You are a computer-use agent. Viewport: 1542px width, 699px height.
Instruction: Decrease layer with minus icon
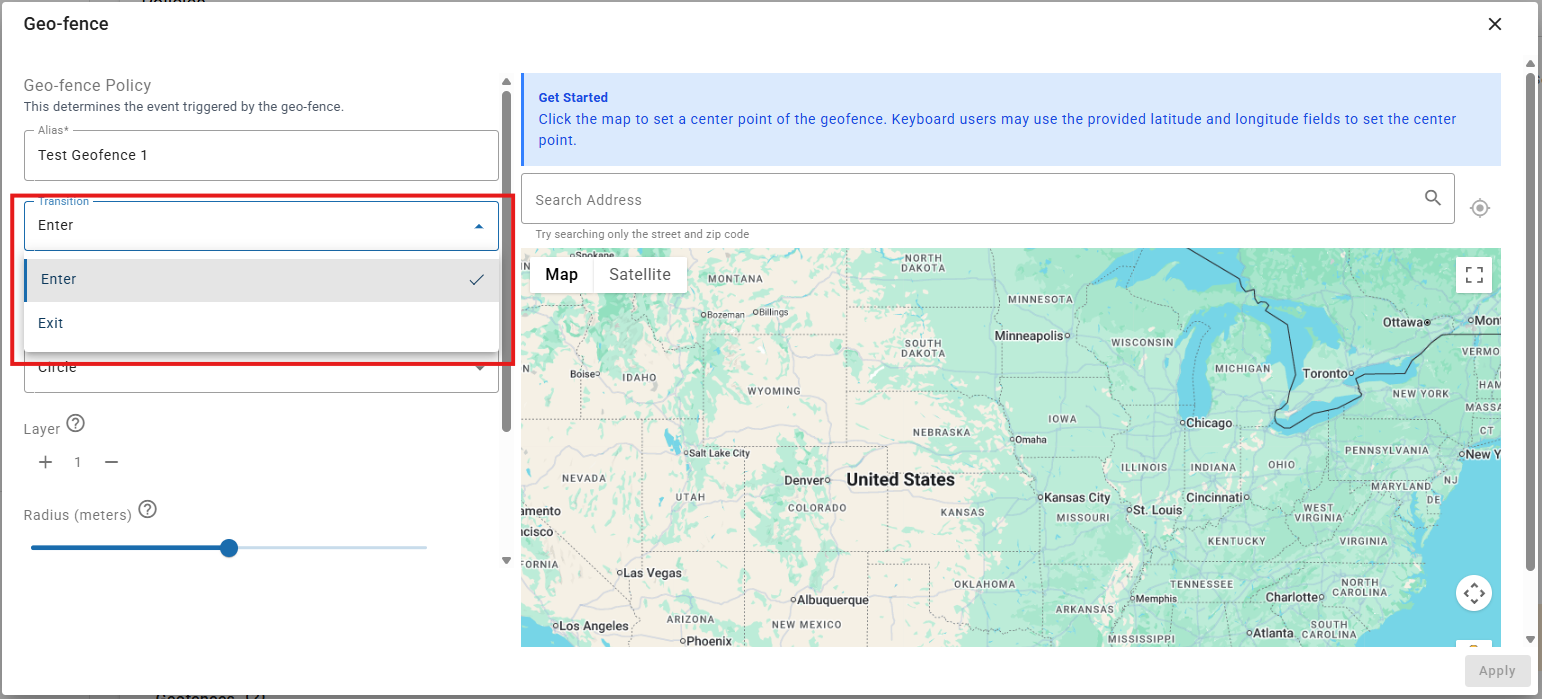[112, 462]
